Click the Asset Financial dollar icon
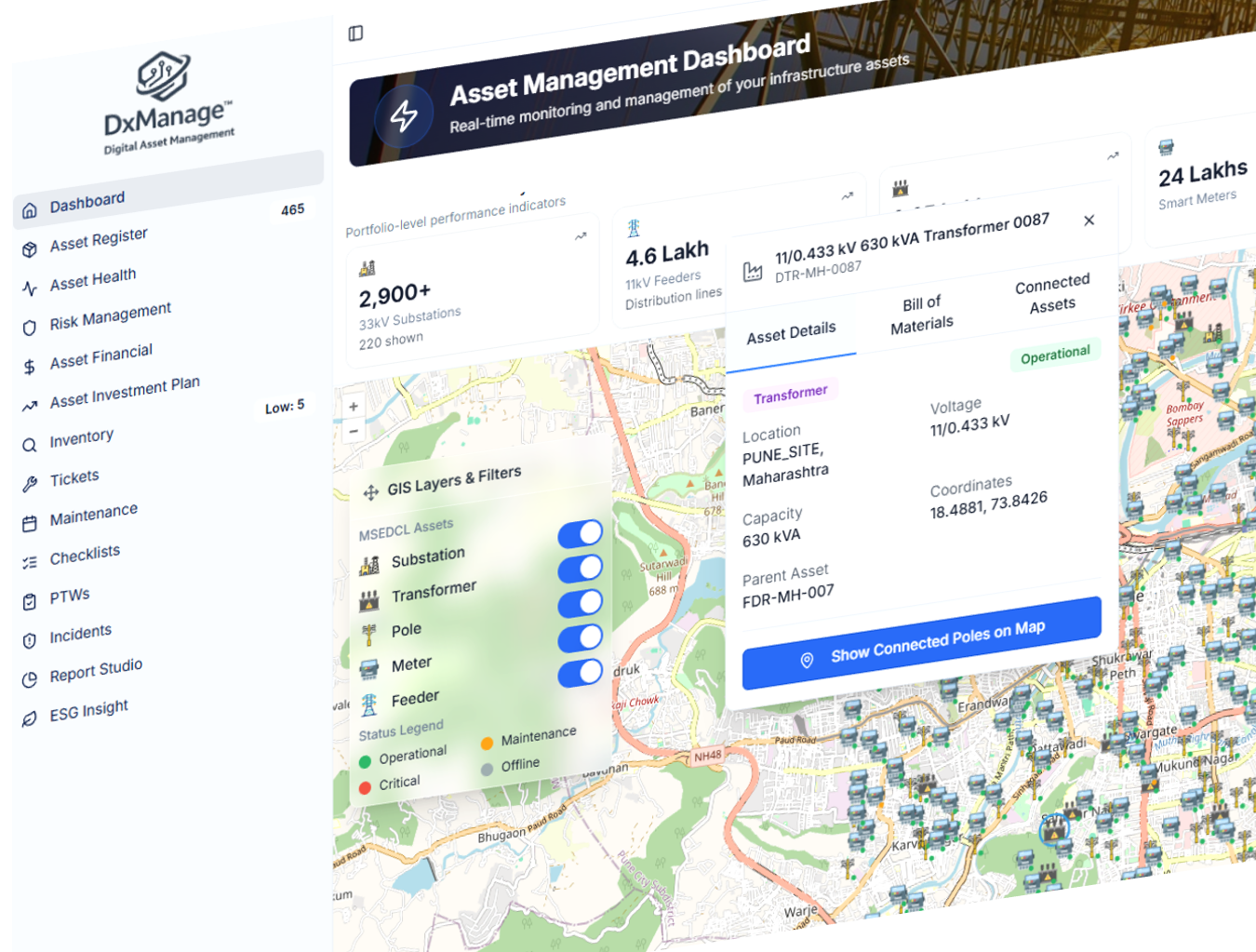The image size is (1256, 952). point(30,367)
